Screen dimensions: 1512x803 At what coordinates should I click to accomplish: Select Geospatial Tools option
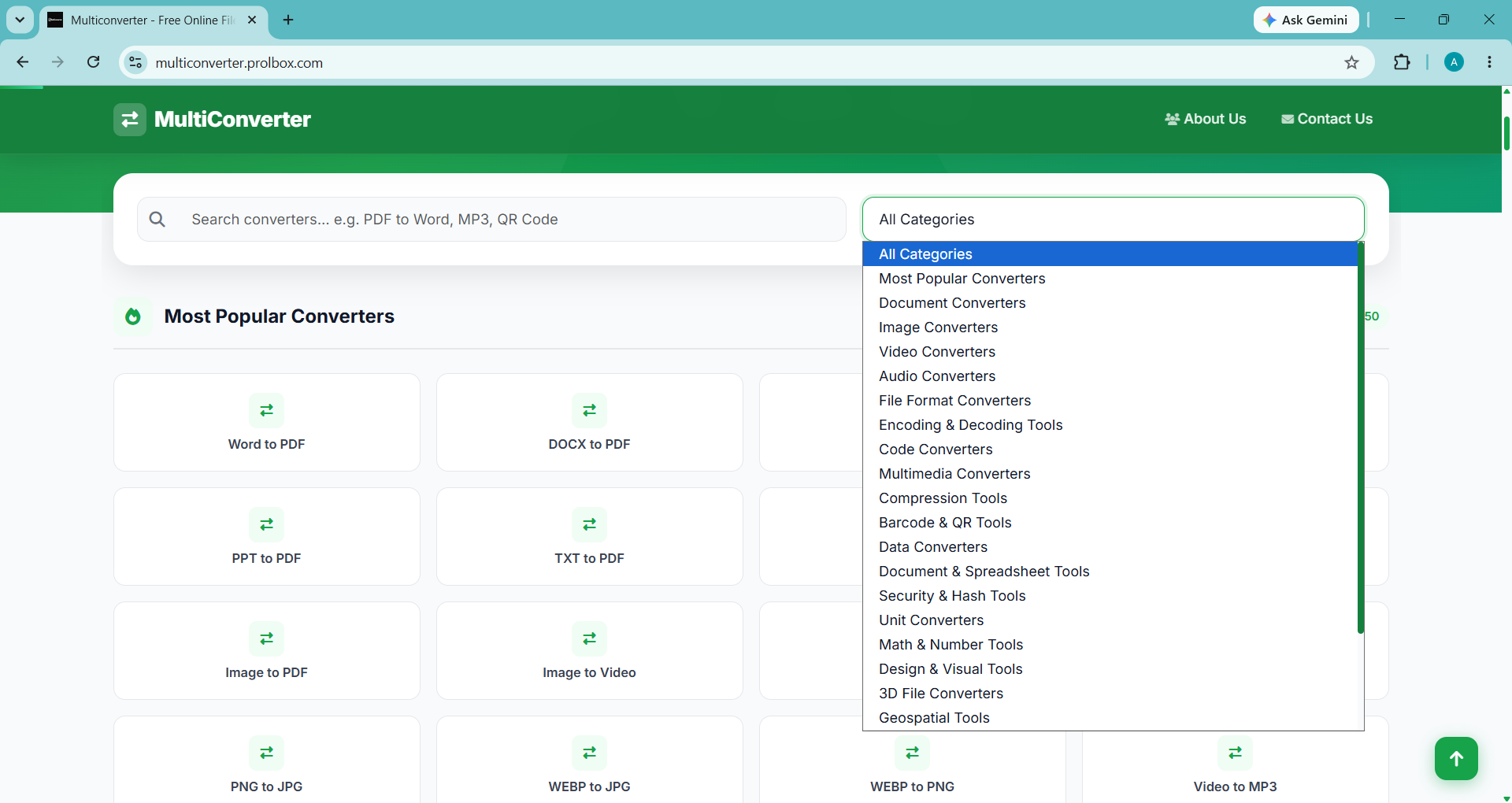pyautogui.click(x=1110, y=718)
